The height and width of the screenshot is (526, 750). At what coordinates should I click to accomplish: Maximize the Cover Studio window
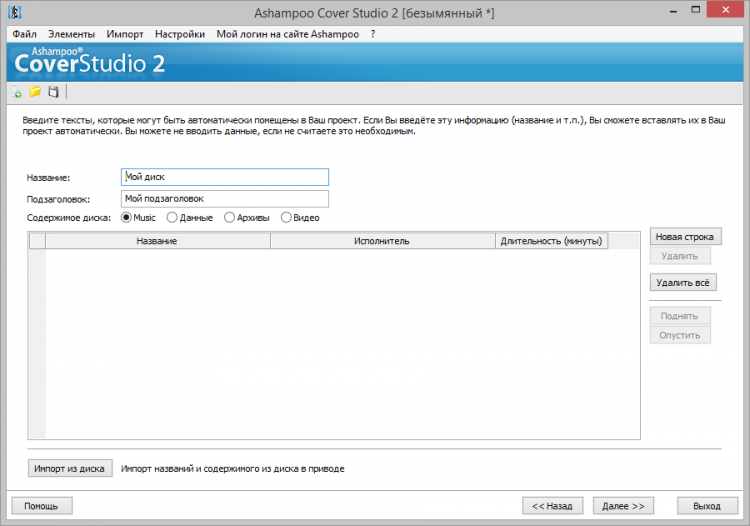(696, 10)
